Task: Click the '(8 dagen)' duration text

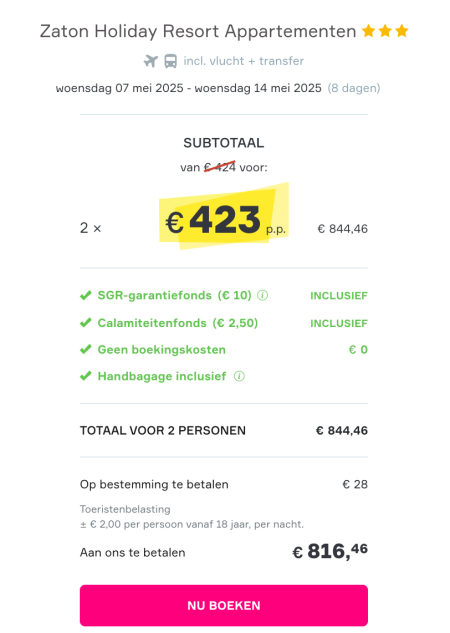Action: [354, 88]
